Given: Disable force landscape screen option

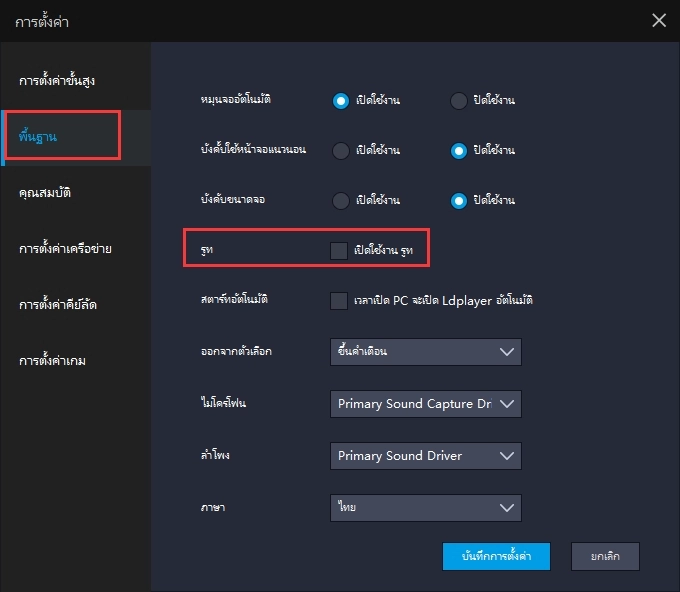Looking at the screenshot, I should point(458,150).
